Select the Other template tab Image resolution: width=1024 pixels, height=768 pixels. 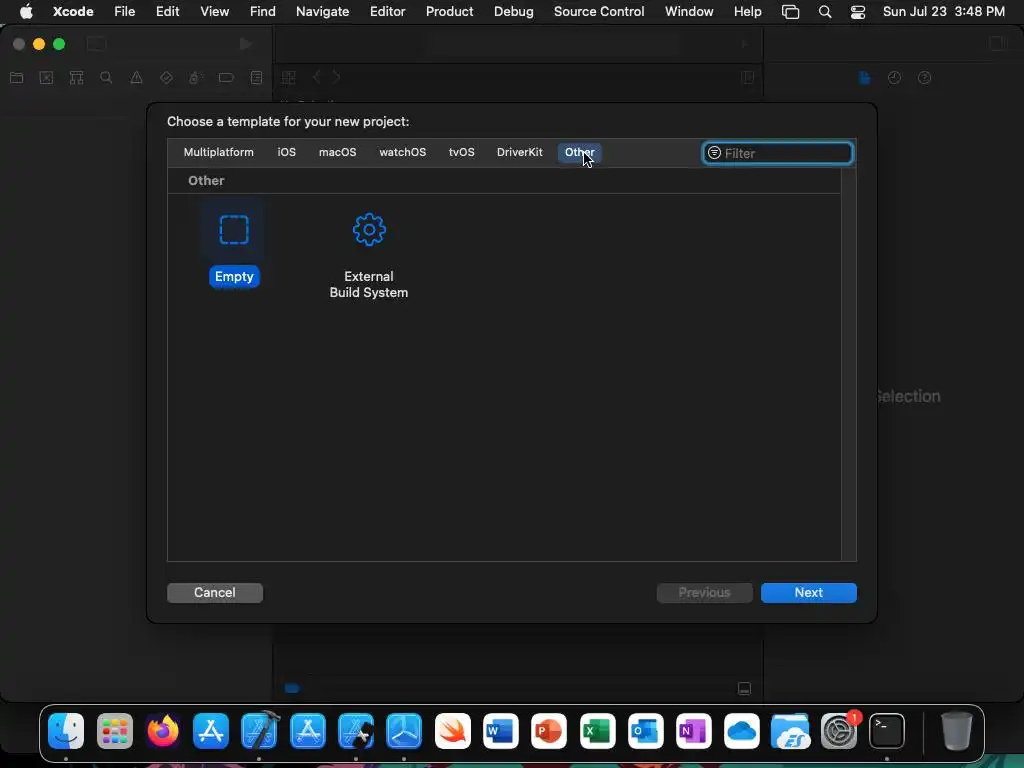coord(579,152)
